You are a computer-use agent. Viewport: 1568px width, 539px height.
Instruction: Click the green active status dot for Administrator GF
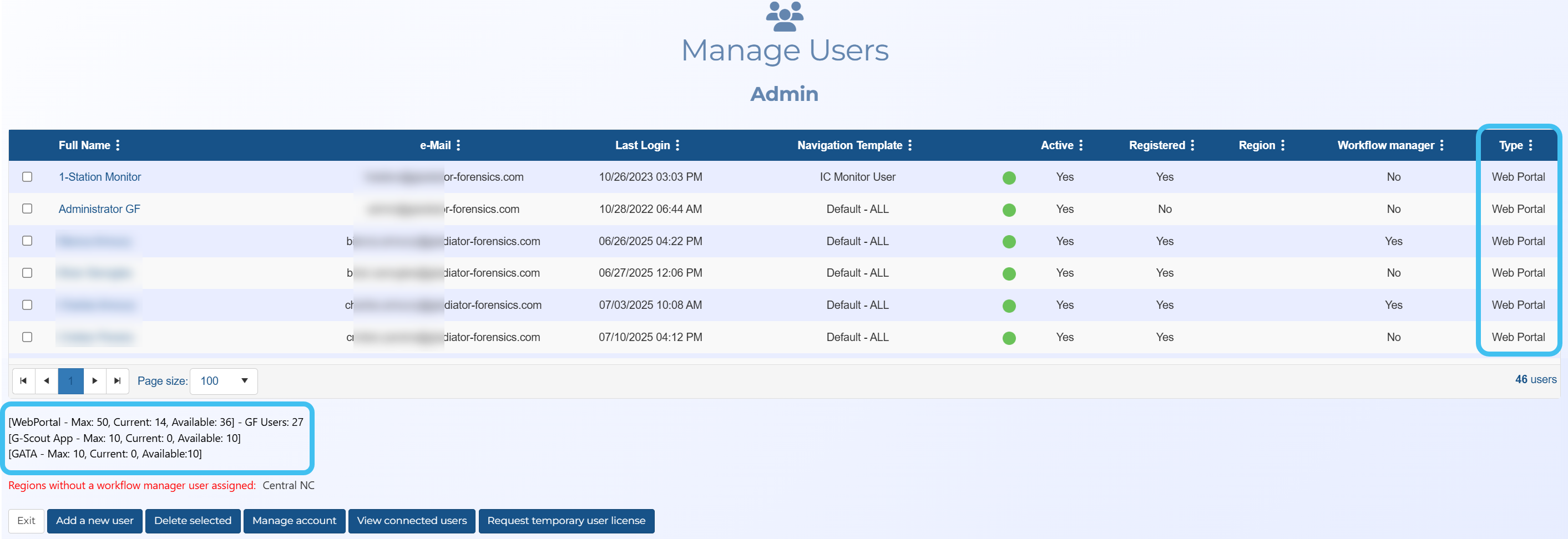coord(1009,210)
